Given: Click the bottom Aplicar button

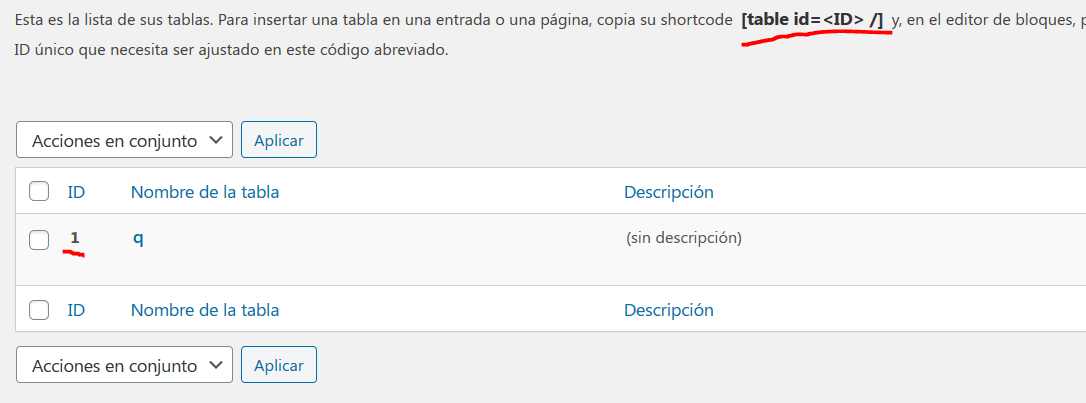Looking at the screenshot, I should coord(278,365).
